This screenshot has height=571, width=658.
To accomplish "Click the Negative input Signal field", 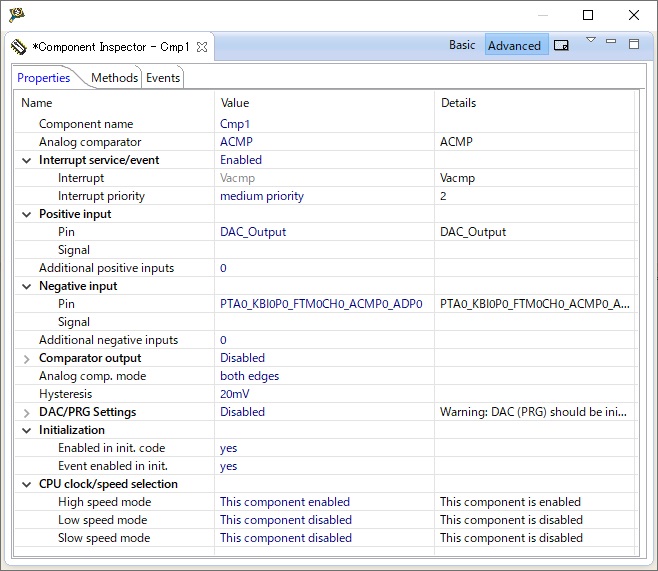I will tap(324, 322).
